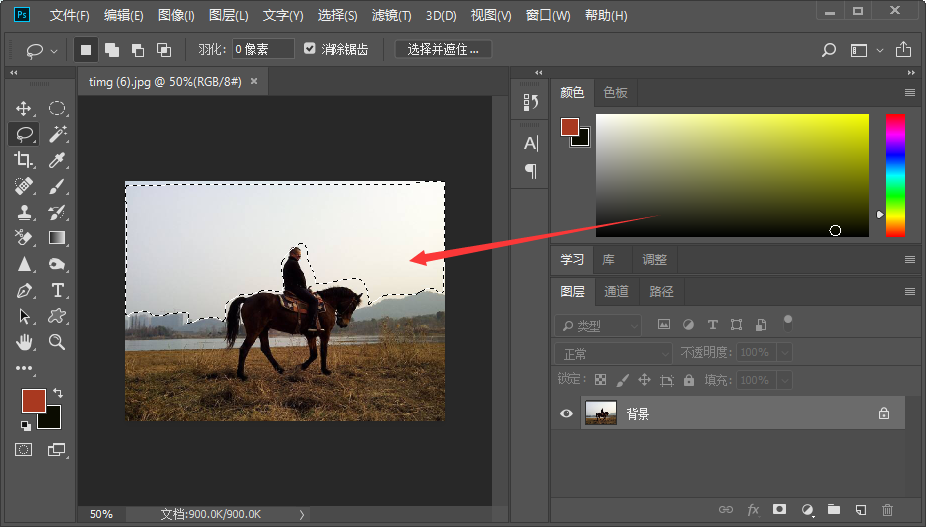Add a layer mask
This screenshot has width=926, height=527.
(x=780, y=509)
